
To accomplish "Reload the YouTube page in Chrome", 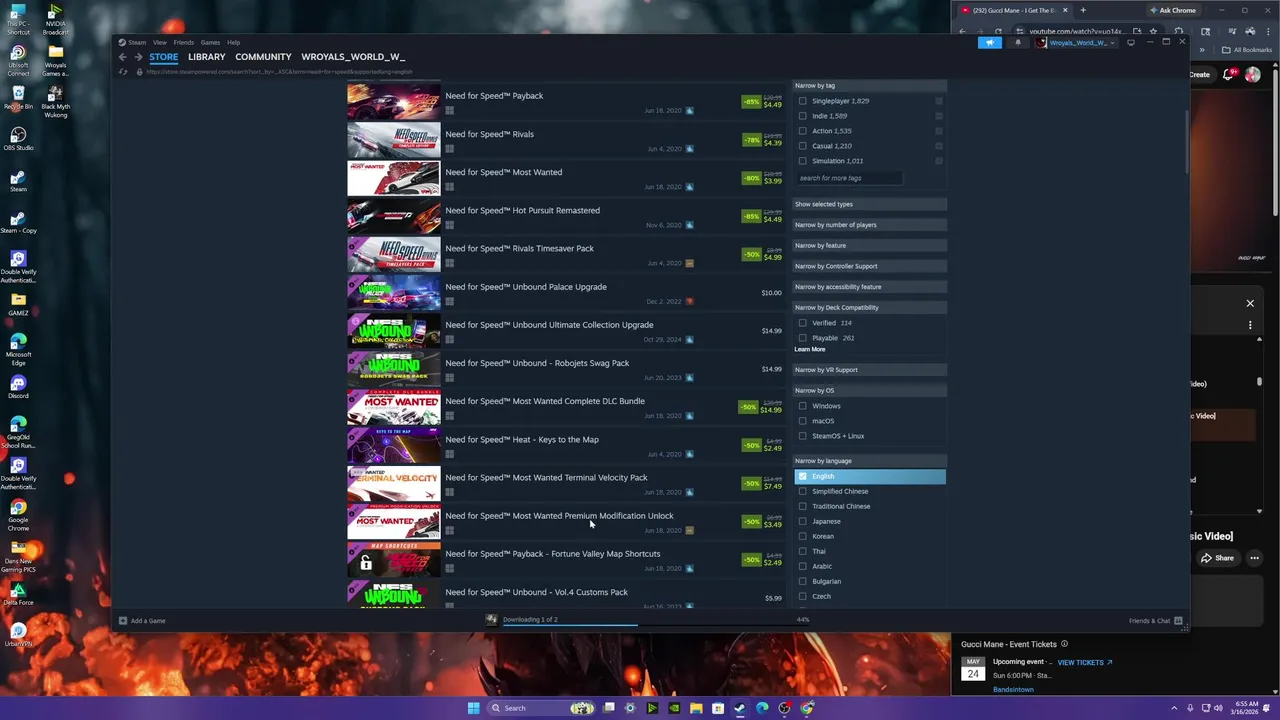I will (998, 31).
